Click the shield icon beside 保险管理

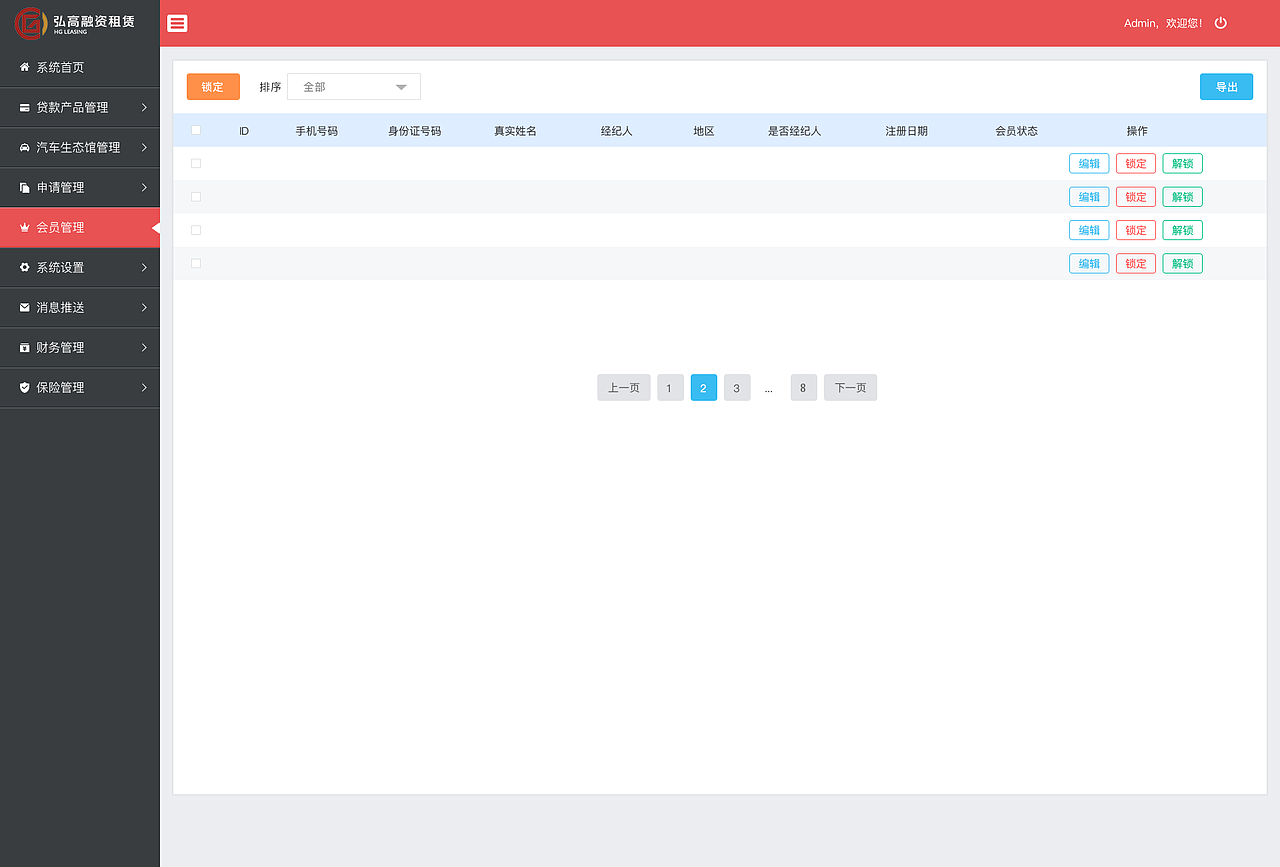(x=25, y=387)
